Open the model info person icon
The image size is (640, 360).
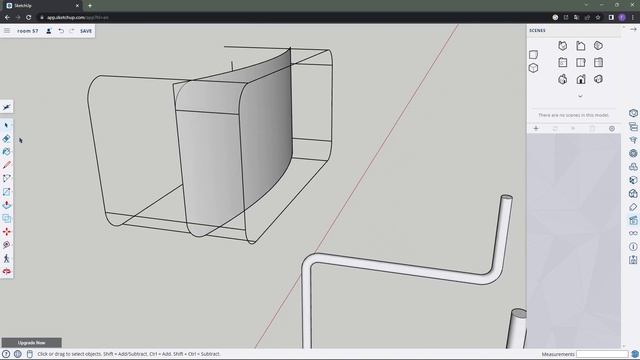(x=49, y=31)
